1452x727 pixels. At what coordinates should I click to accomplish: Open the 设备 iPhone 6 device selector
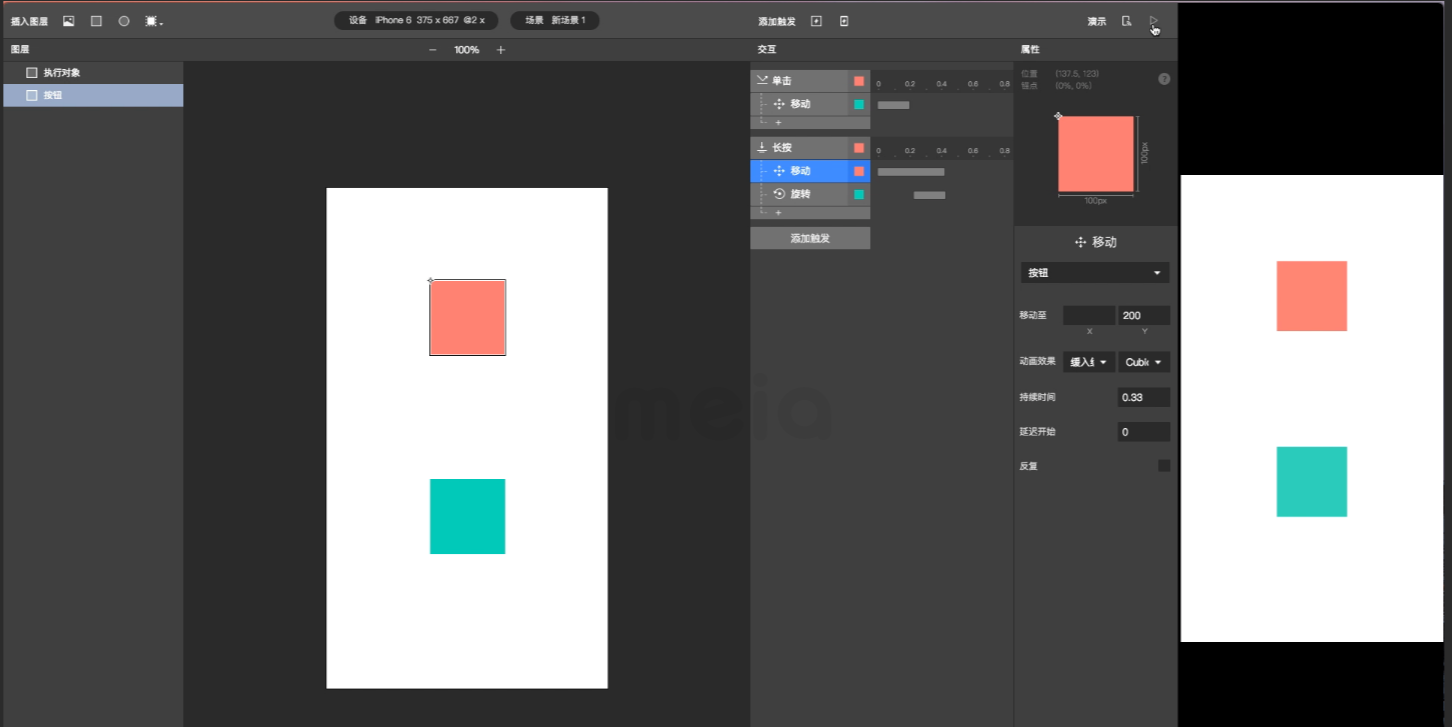click(x=416, y=20)
